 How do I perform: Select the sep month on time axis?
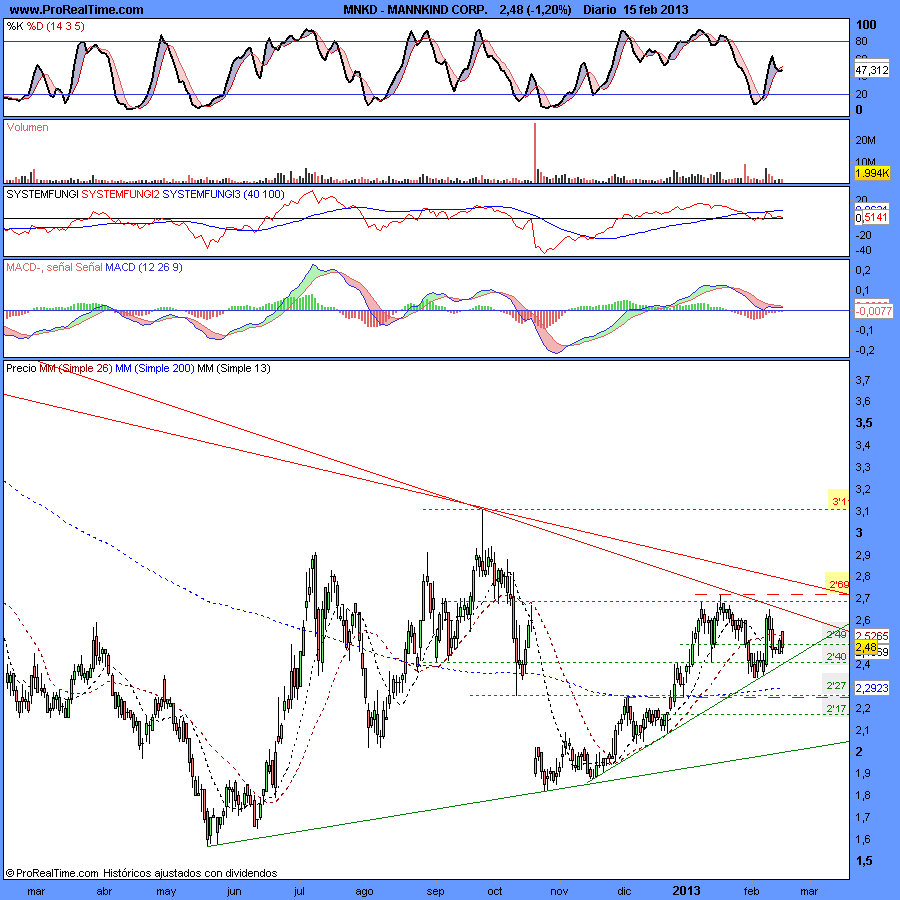click(x=435, y=892)
